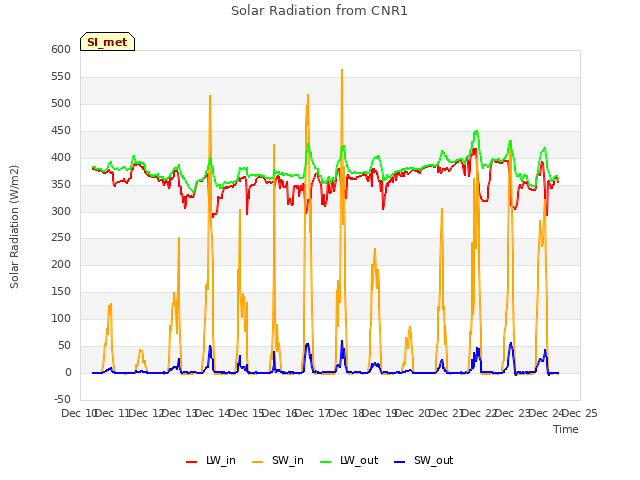This screenshot has height=480, width=640.
Task: Click the Dec 18 x-axis label
Action: pos(346,413)
